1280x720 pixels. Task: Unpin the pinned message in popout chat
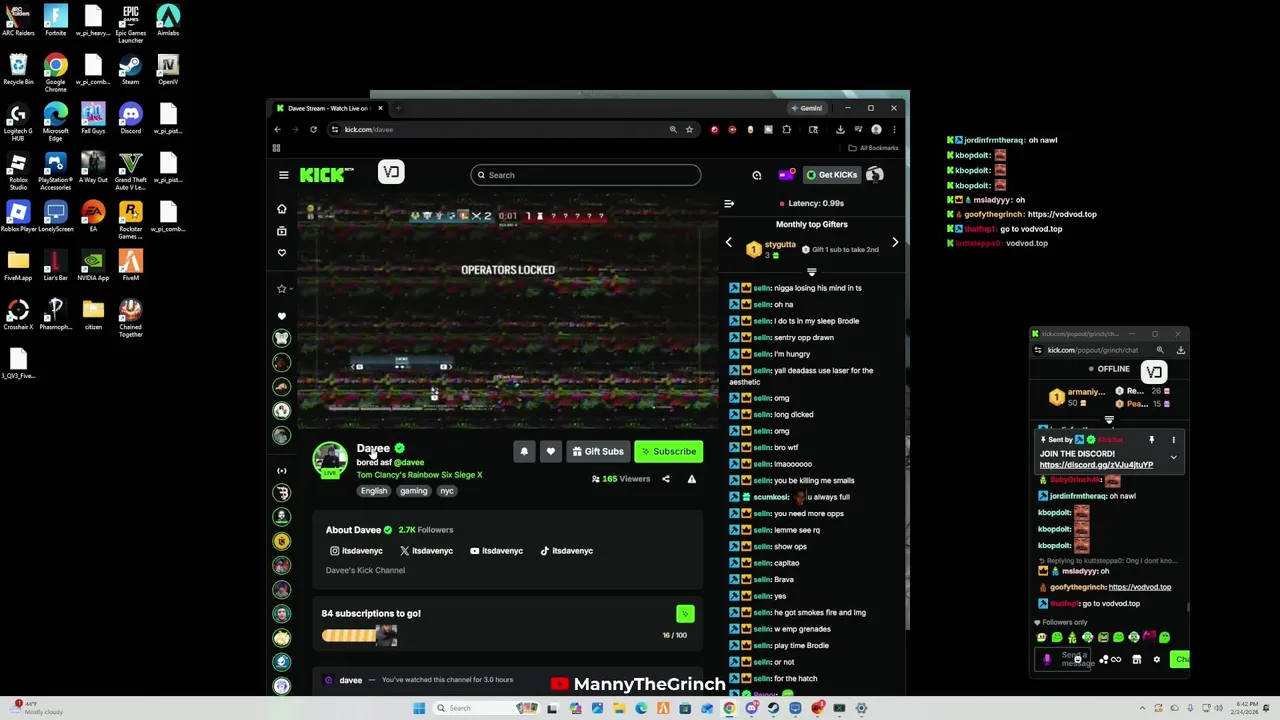[x=1151, y=440]
